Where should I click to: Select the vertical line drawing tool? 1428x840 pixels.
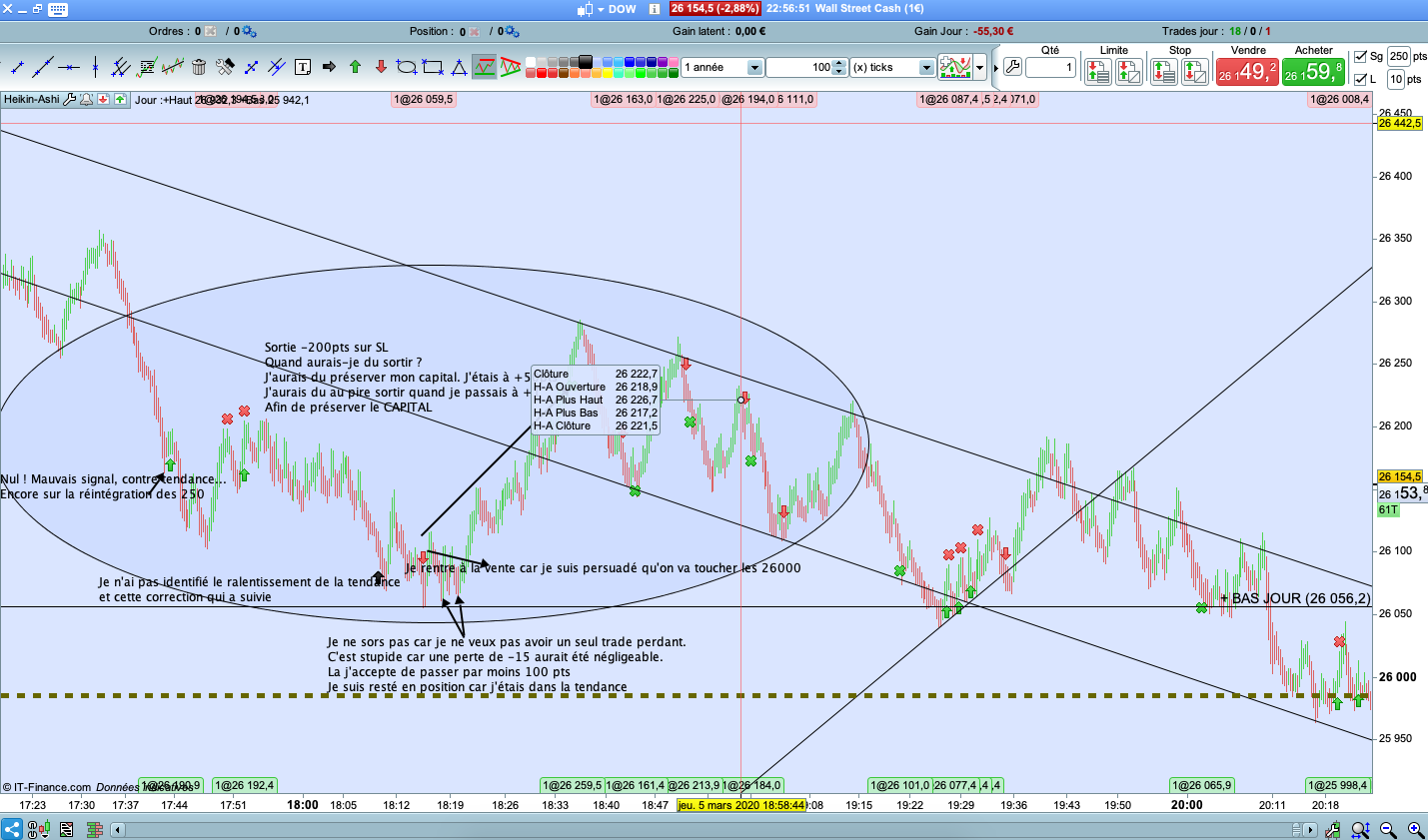(95, 67)
